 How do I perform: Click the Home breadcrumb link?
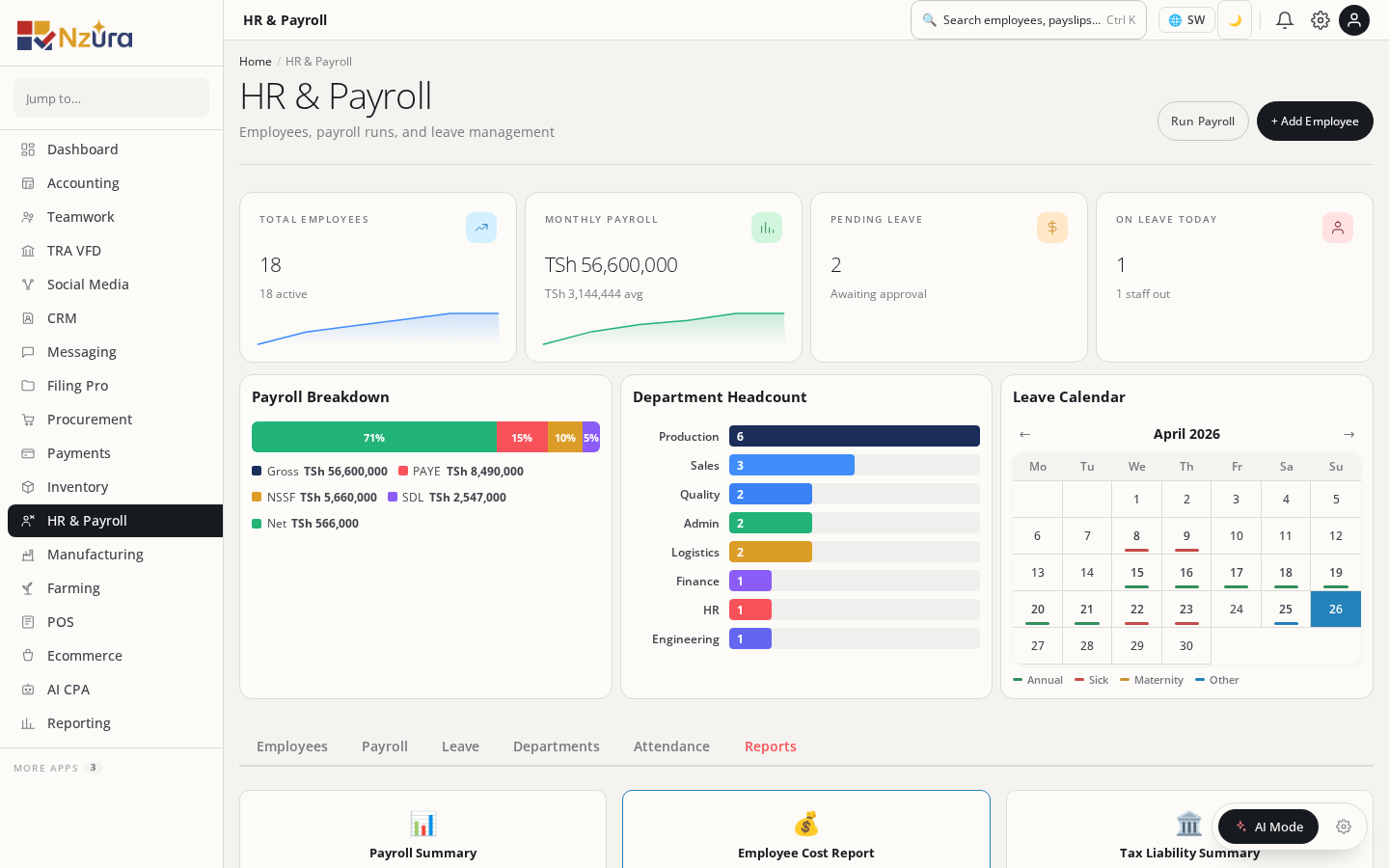[256, 62]
